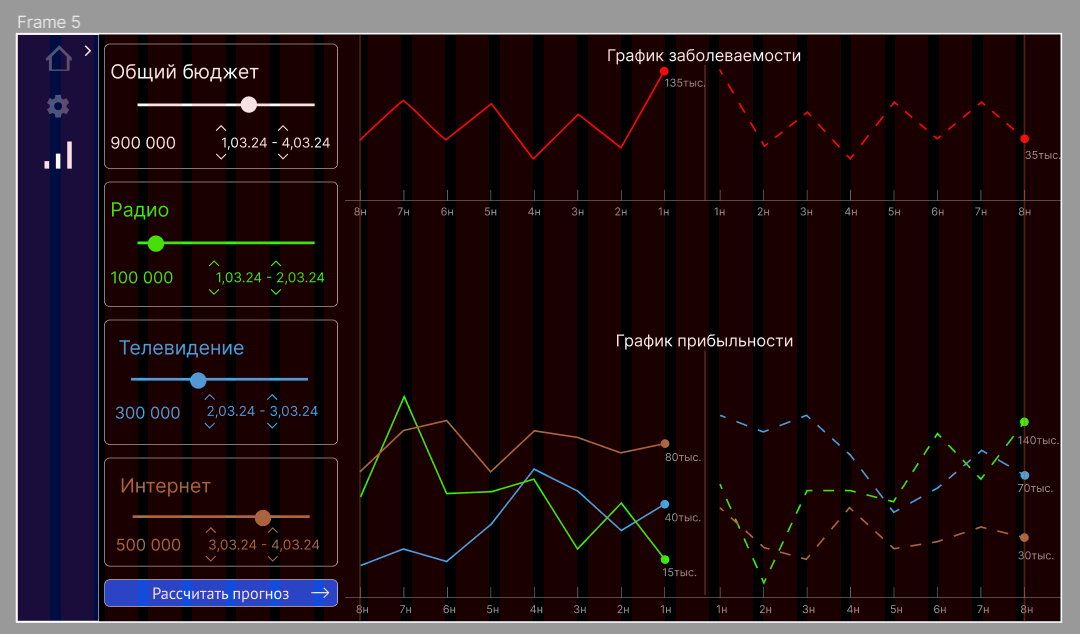Move the Общий бюджет slider handle

[x=249, y=104]
